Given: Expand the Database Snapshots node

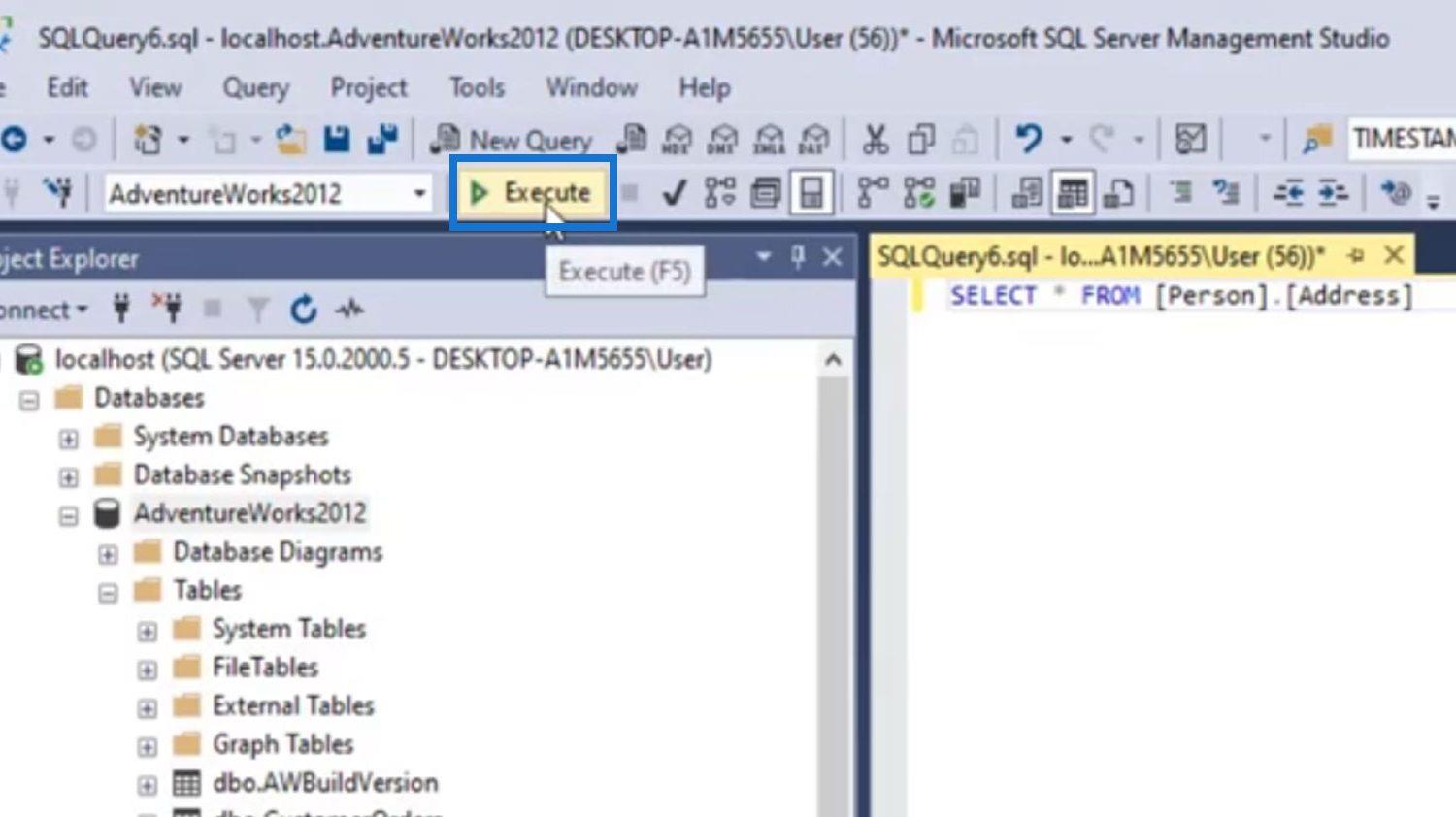Looking at the screenshot, I should pyautogui.click(x=68, y=477).
